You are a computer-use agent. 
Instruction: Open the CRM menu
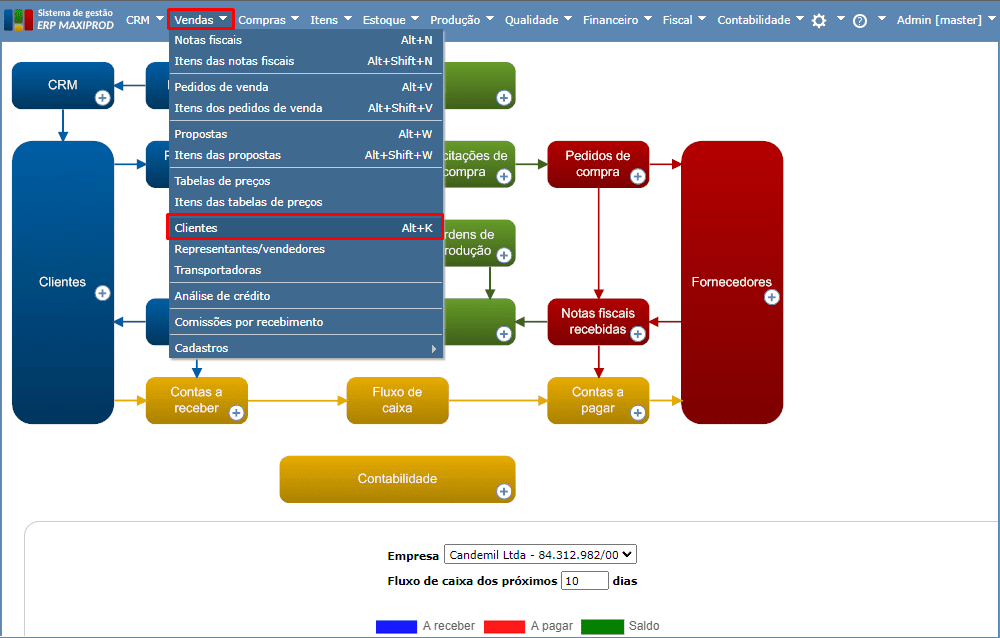pos(144,20)
